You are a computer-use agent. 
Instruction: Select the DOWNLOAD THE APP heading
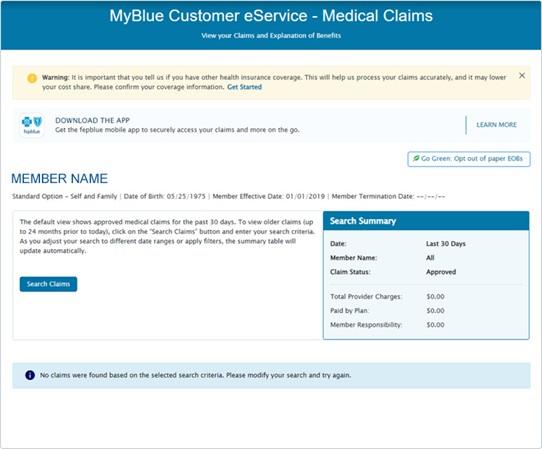[92, 120]
